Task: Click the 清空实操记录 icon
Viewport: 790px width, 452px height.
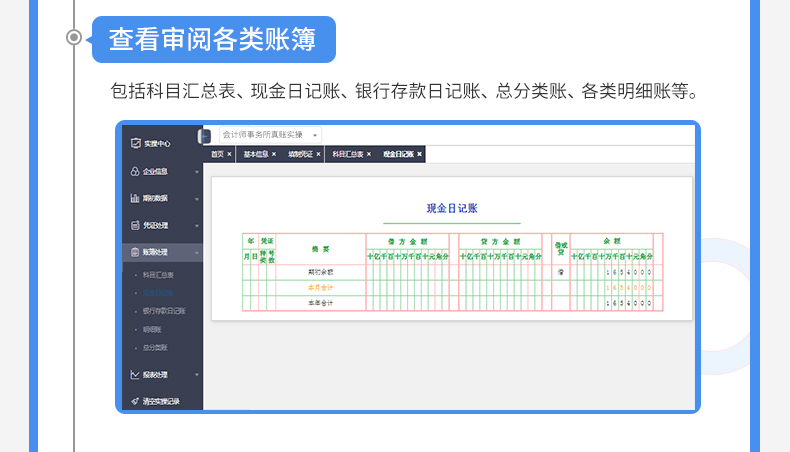Action: pos(135,401)
